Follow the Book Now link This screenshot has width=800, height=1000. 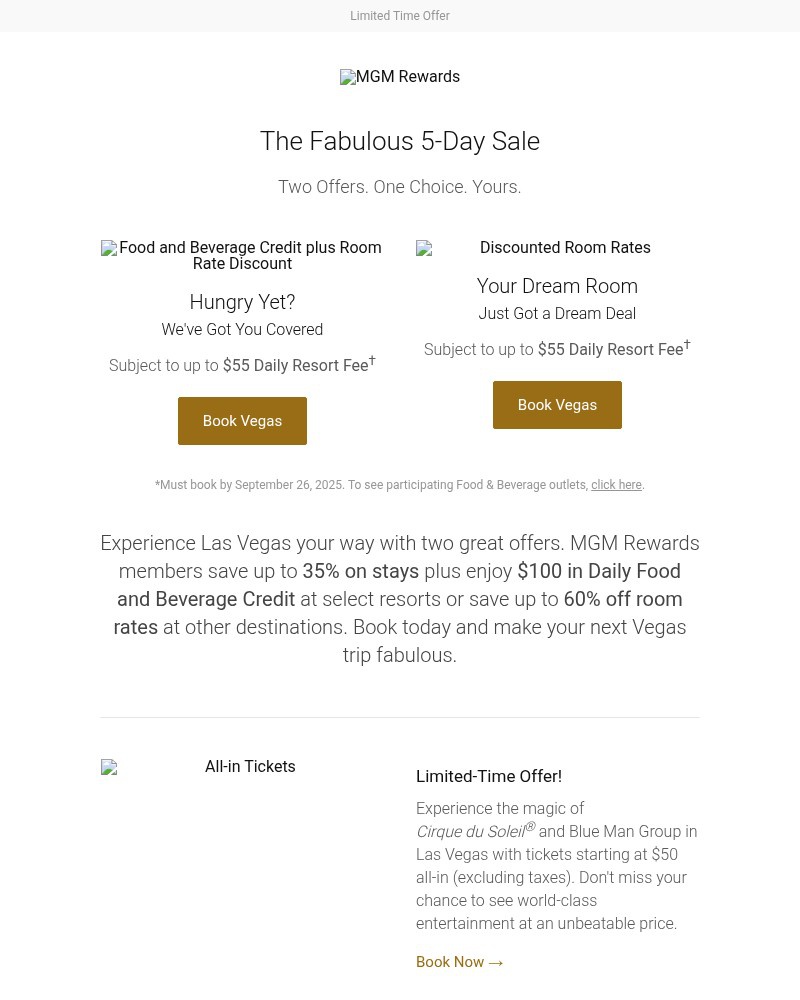450,962
